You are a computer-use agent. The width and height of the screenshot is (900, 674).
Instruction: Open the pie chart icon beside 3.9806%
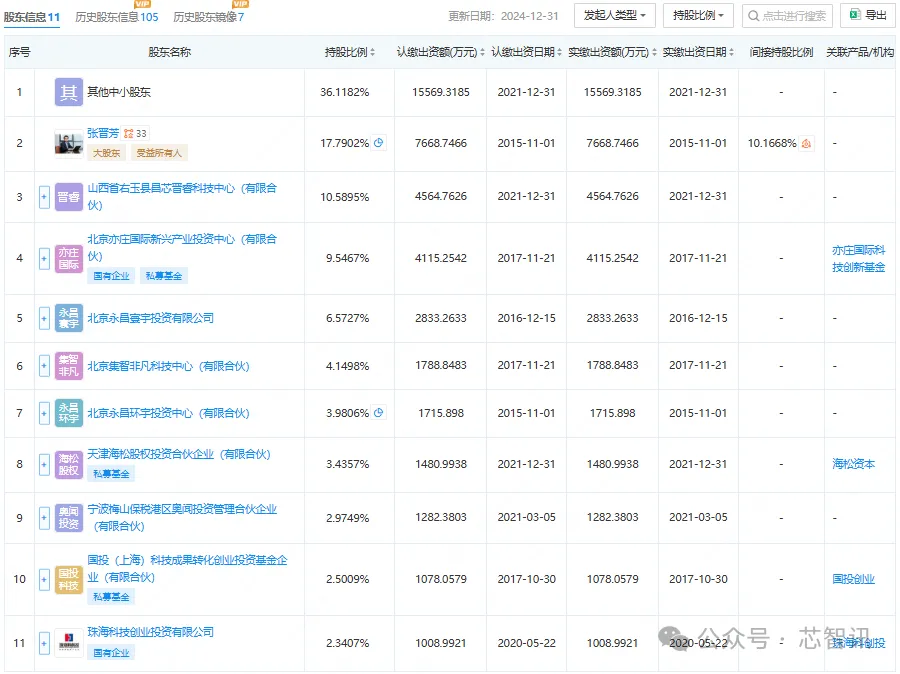pyautogui.click(x=379, y=412)
